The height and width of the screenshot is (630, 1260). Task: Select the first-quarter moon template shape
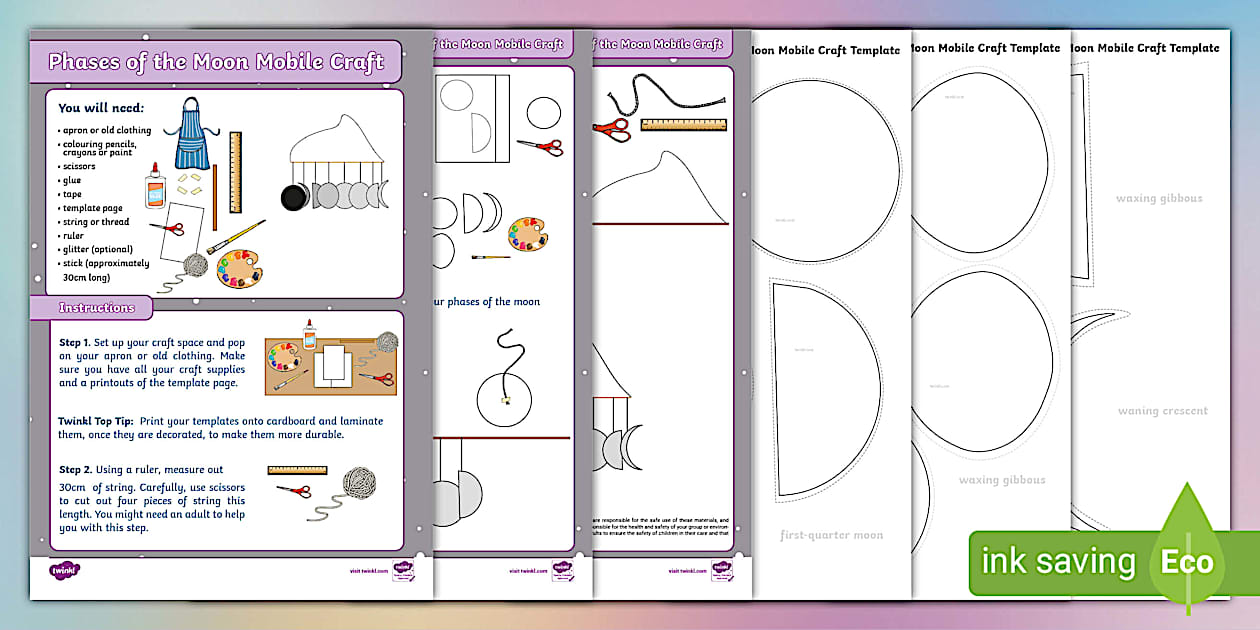pyautogui.click(x=810, y=390)
